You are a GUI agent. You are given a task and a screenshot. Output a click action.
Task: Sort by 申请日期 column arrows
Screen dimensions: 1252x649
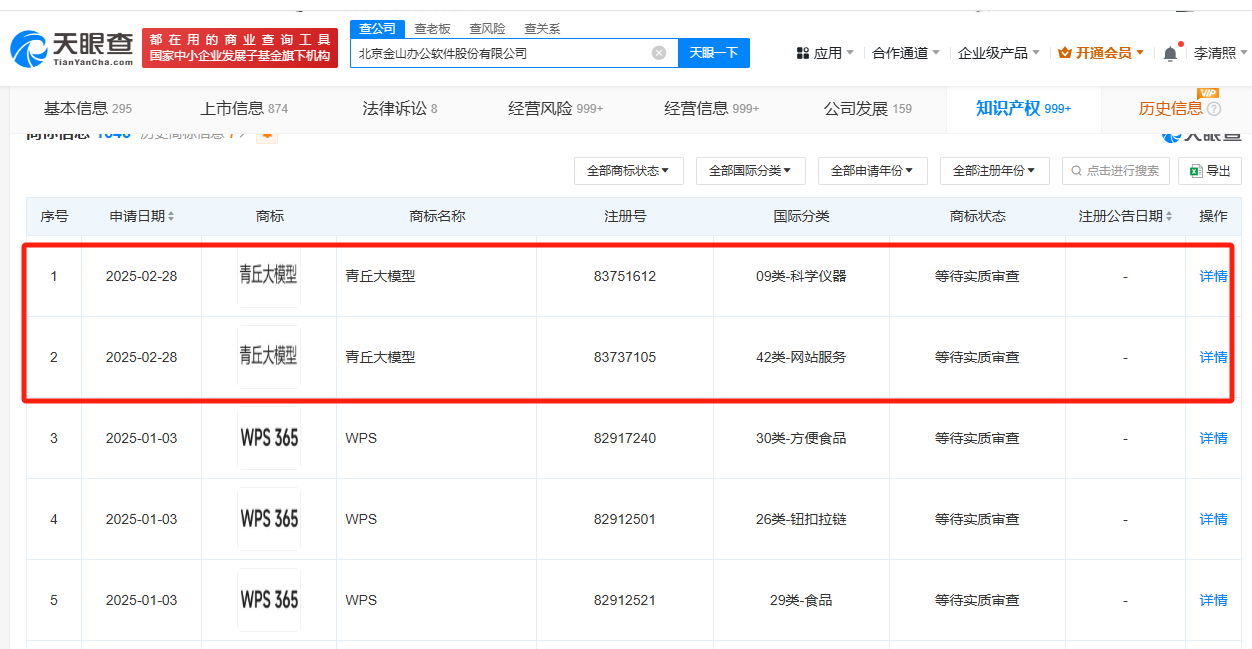point(171,216)
